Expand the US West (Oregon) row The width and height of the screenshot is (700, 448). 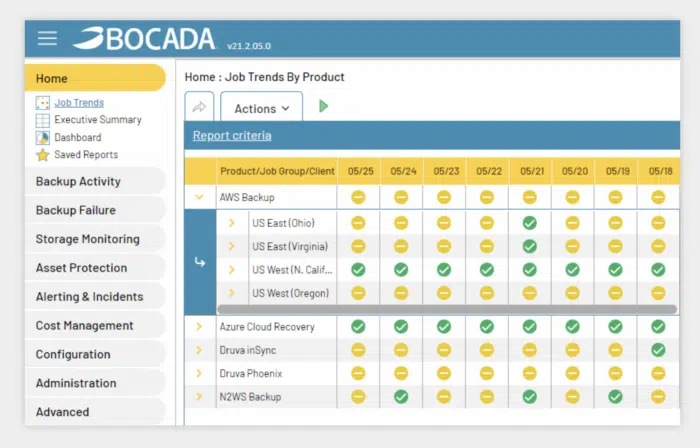point(232,293)
